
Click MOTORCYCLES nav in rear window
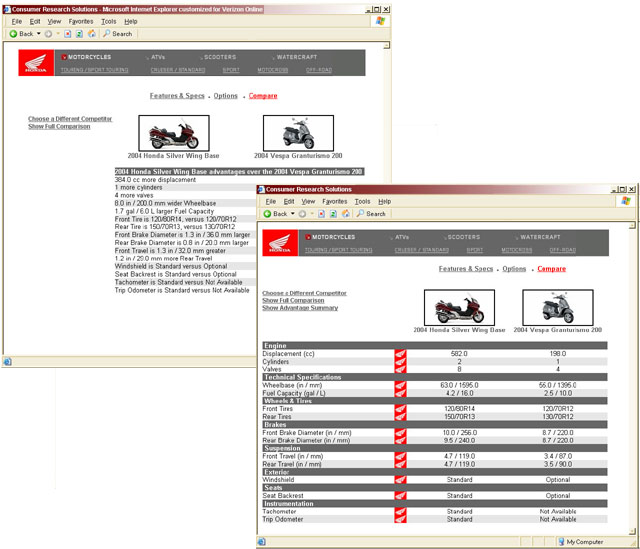tap(87, 57)
